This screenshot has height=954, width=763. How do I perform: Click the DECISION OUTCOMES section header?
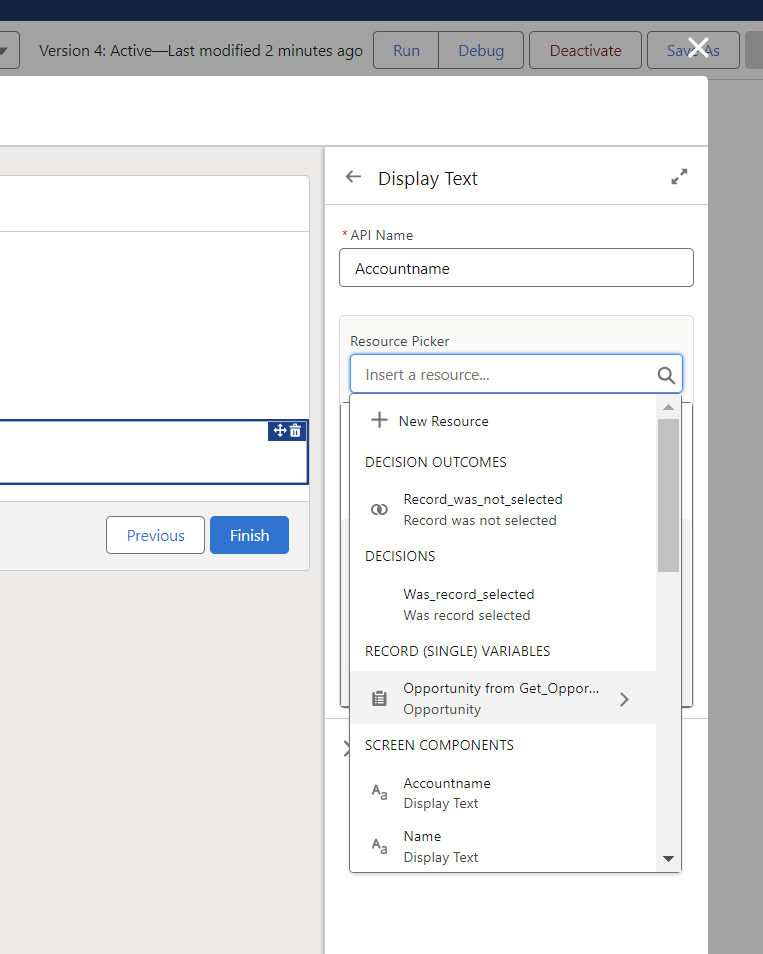pyautogui.click(x=436, y=462)
